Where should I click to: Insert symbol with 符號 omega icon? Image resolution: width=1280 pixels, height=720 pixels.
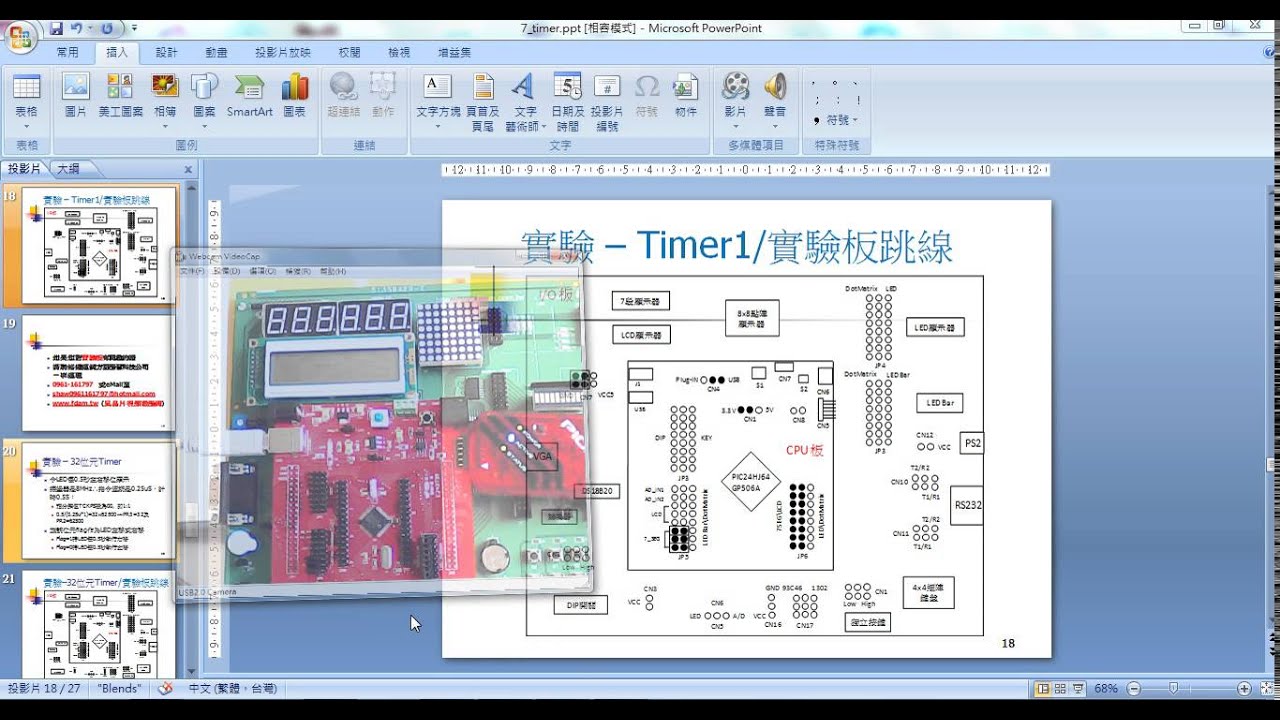(647, 96)
